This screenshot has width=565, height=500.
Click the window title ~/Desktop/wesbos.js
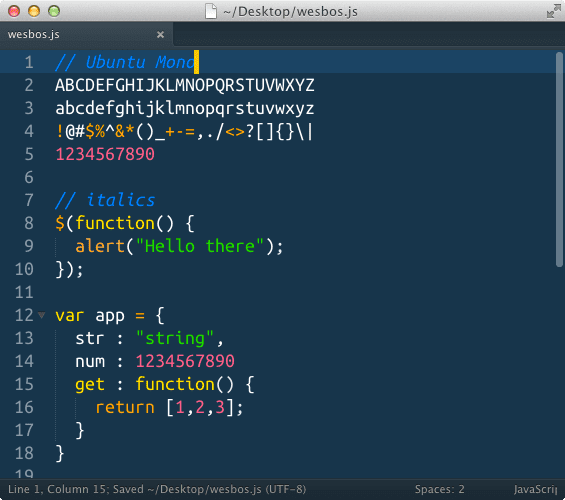tap(290, 12)
